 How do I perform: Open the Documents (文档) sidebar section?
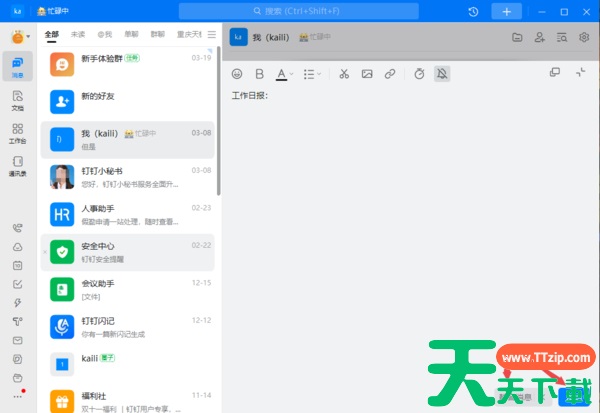[x=18, y=100]
